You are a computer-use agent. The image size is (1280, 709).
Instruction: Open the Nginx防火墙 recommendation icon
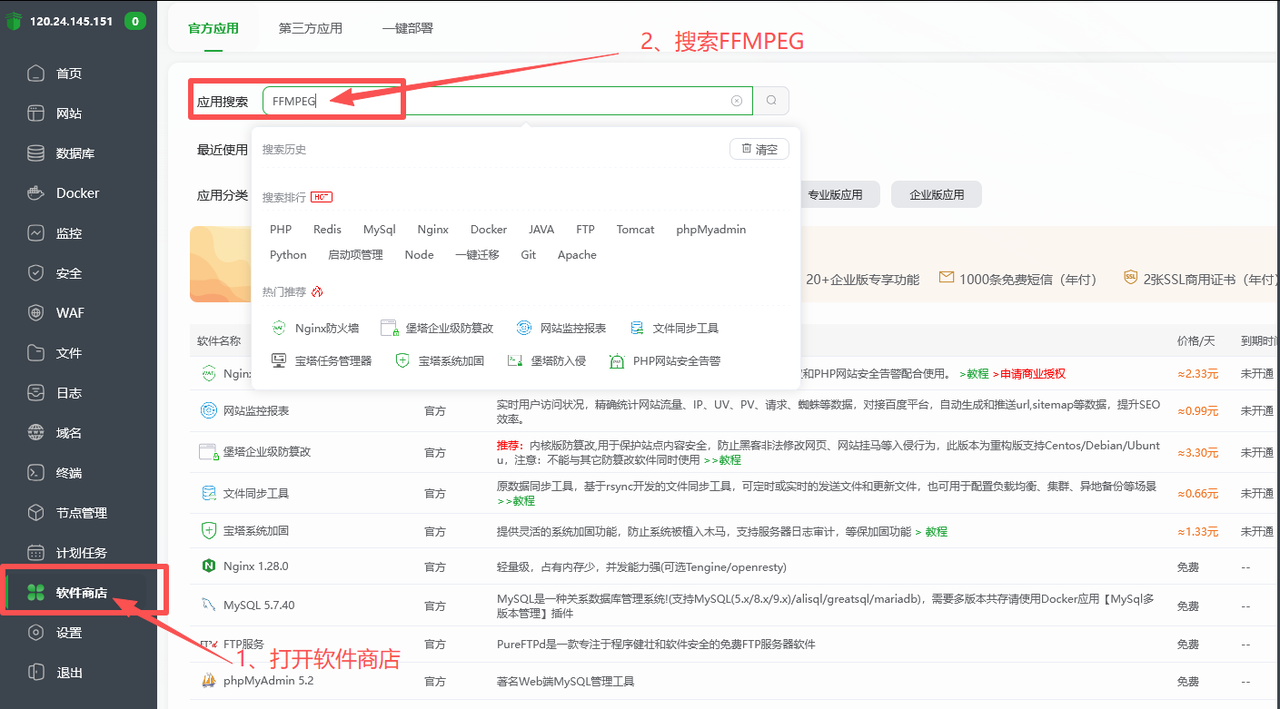pos(278,327)
